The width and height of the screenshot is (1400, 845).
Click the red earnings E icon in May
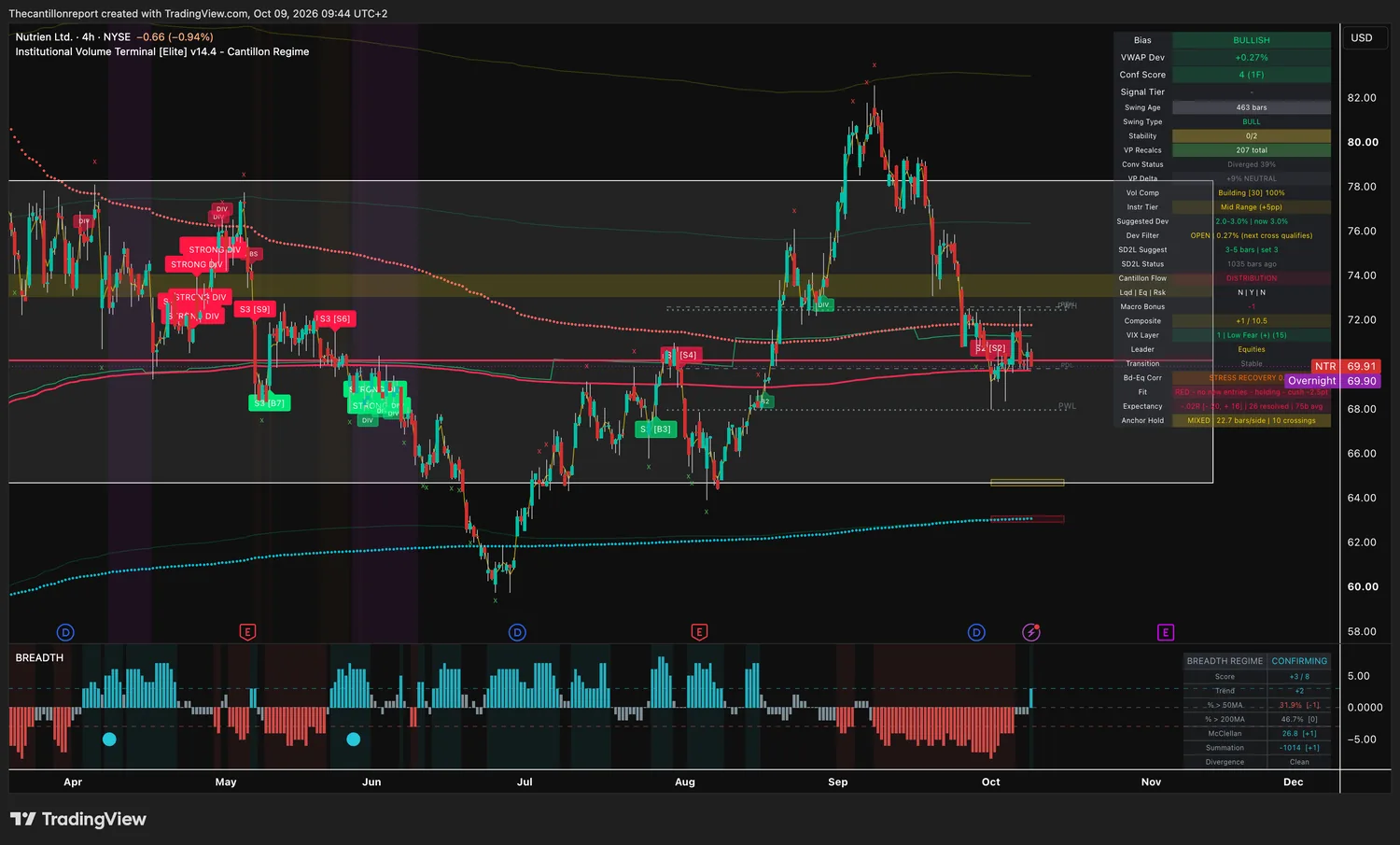click(247, 632)
